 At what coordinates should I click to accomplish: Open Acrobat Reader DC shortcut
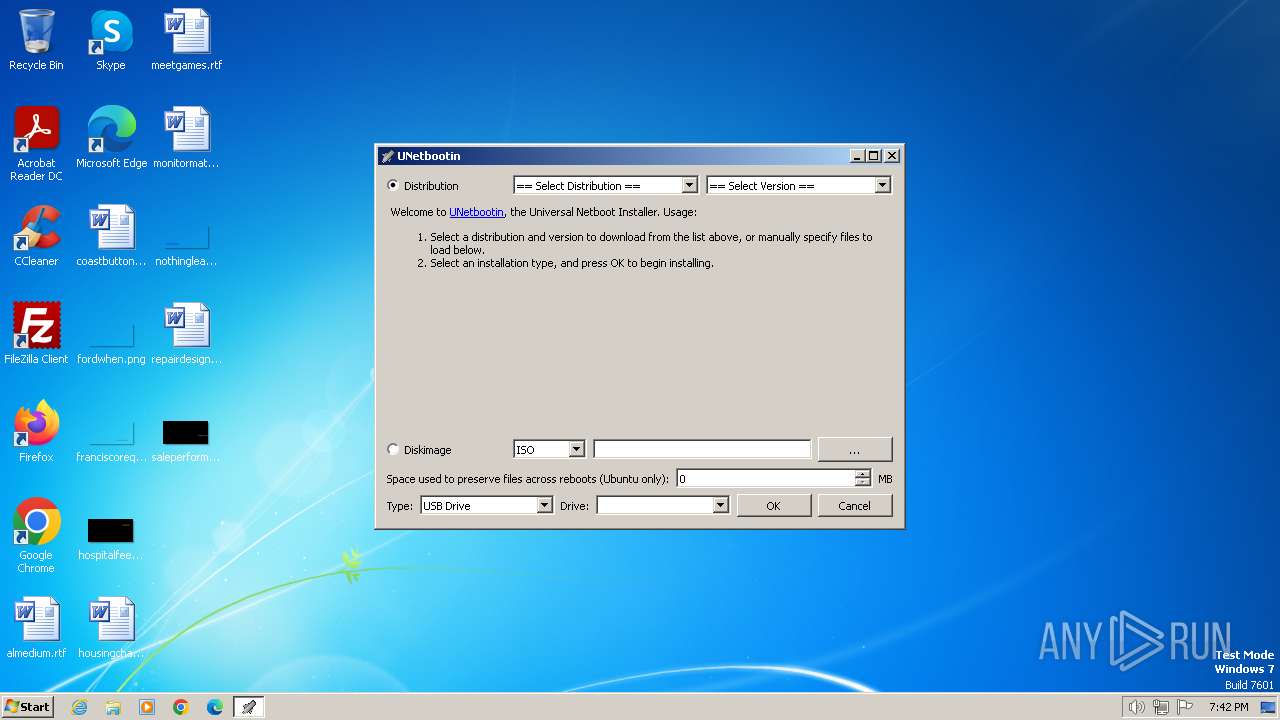coord(36,144)
